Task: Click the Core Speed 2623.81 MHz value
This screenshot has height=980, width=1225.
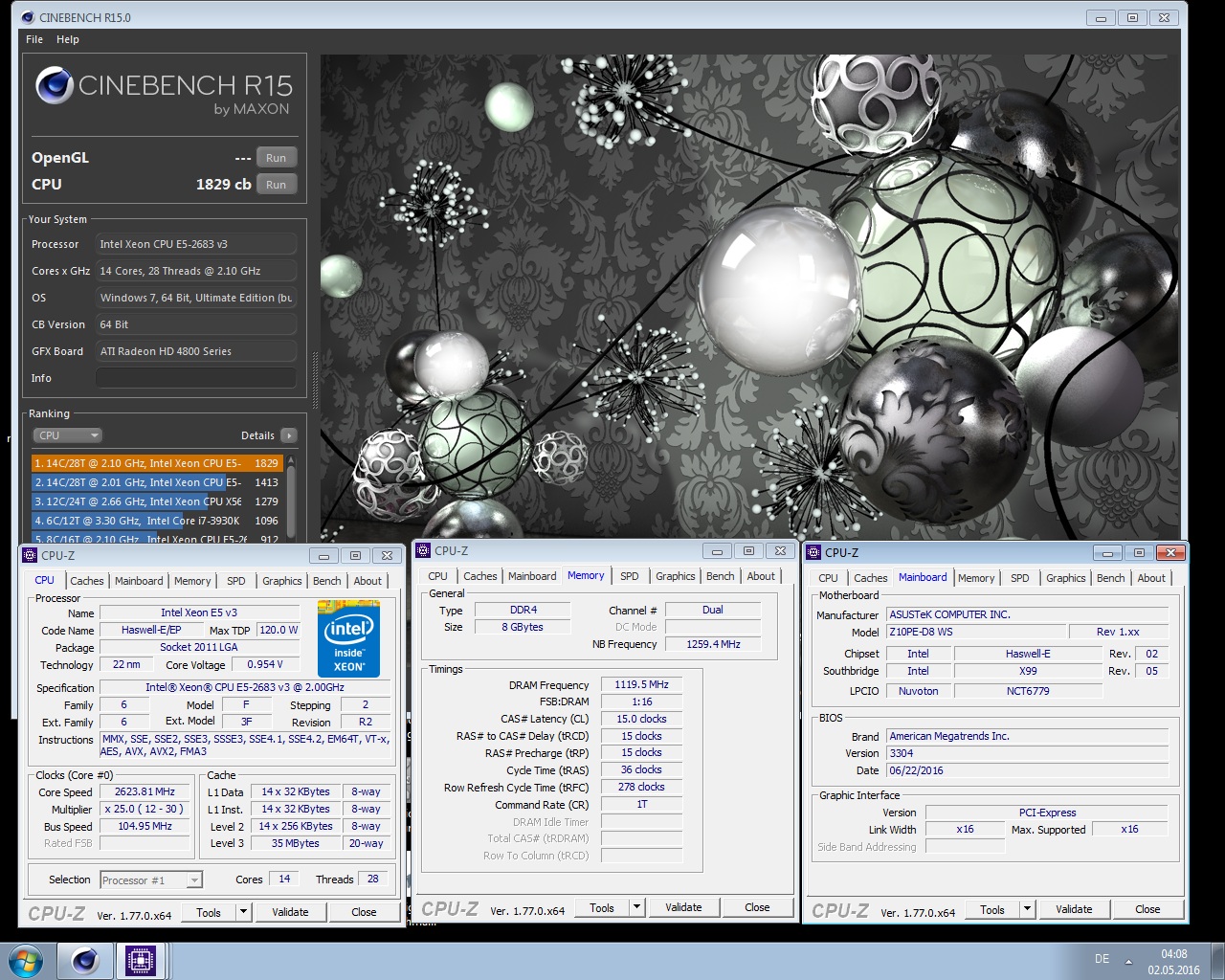Action: [x=145, y=791]
